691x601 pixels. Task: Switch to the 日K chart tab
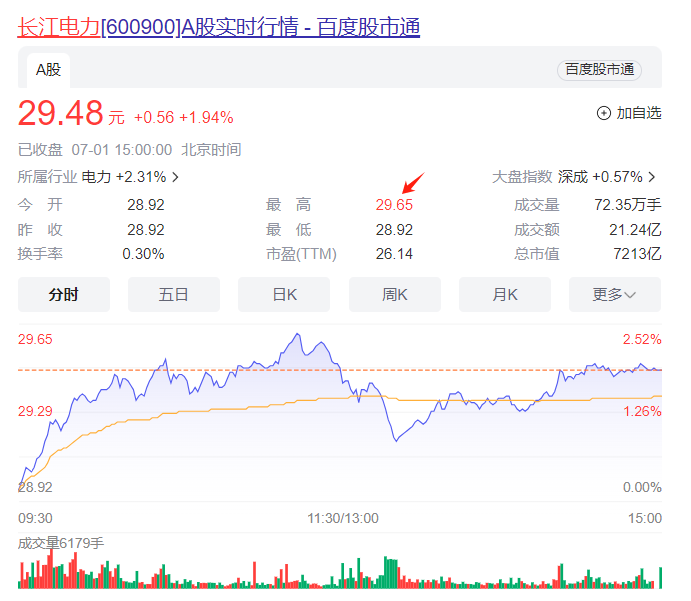point(284,294)
